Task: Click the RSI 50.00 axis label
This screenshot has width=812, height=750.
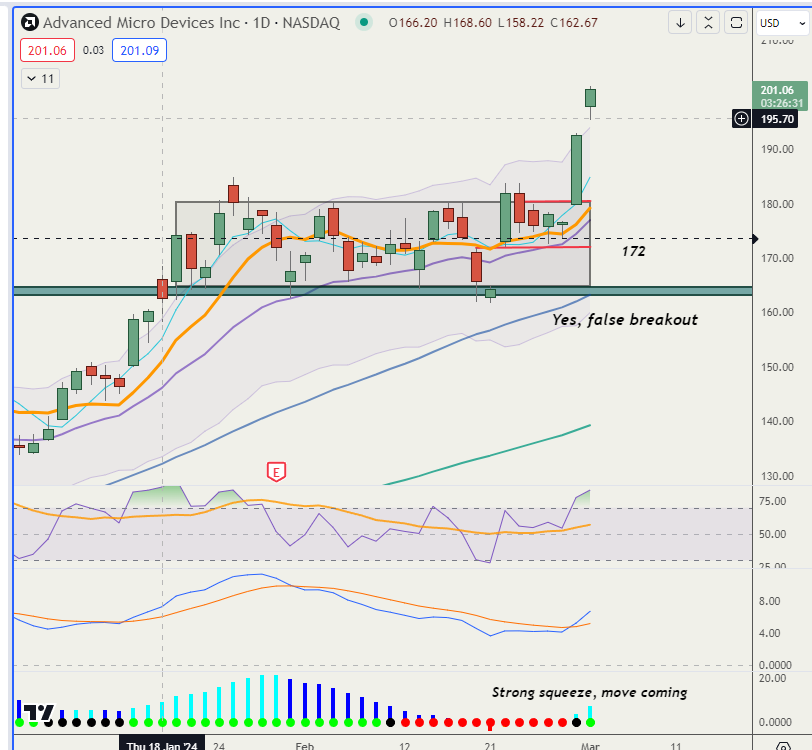Action: (773, 534)
